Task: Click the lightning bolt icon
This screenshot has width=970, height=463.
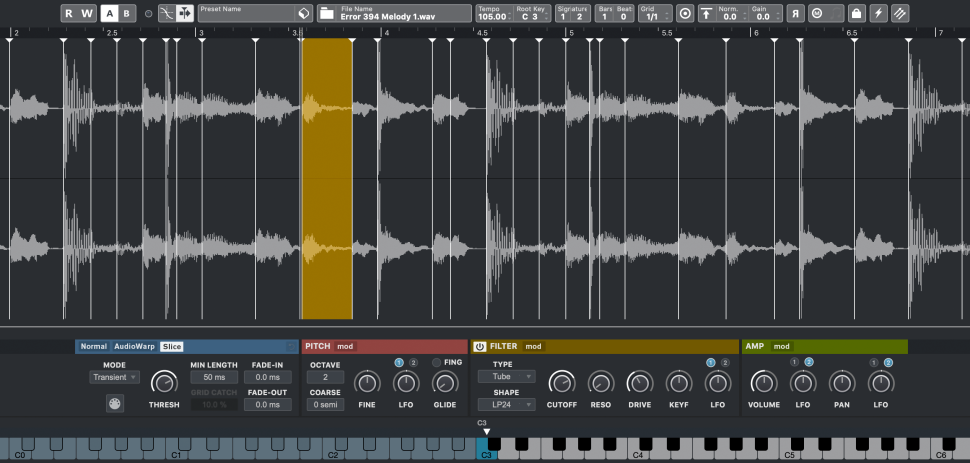Action: coord(878,13)
